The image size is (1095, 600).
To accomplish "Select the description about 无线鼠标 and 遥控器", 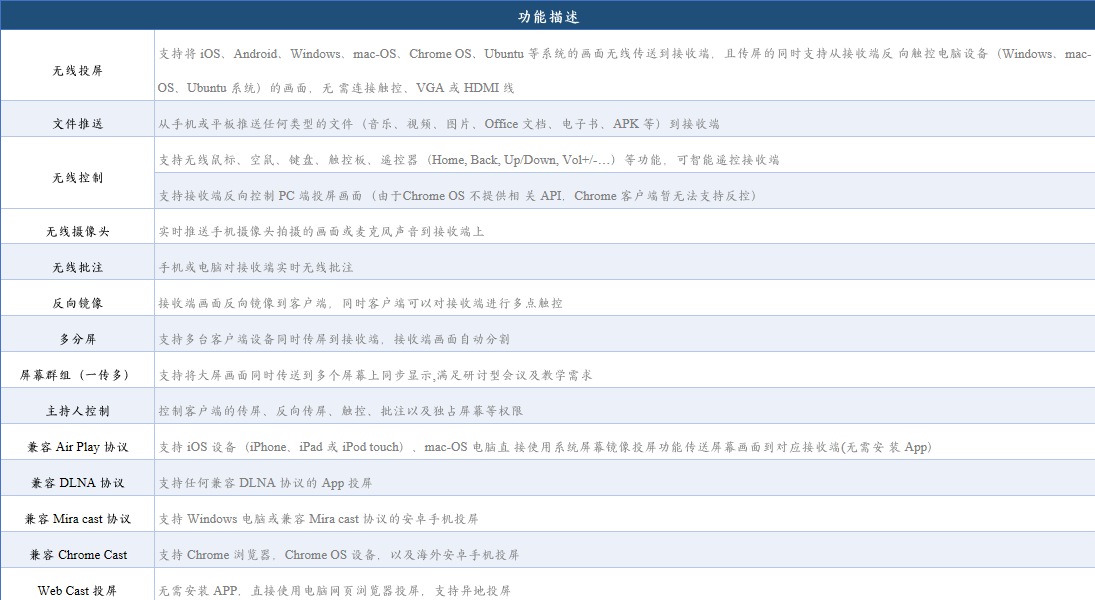I will [469, 160].
